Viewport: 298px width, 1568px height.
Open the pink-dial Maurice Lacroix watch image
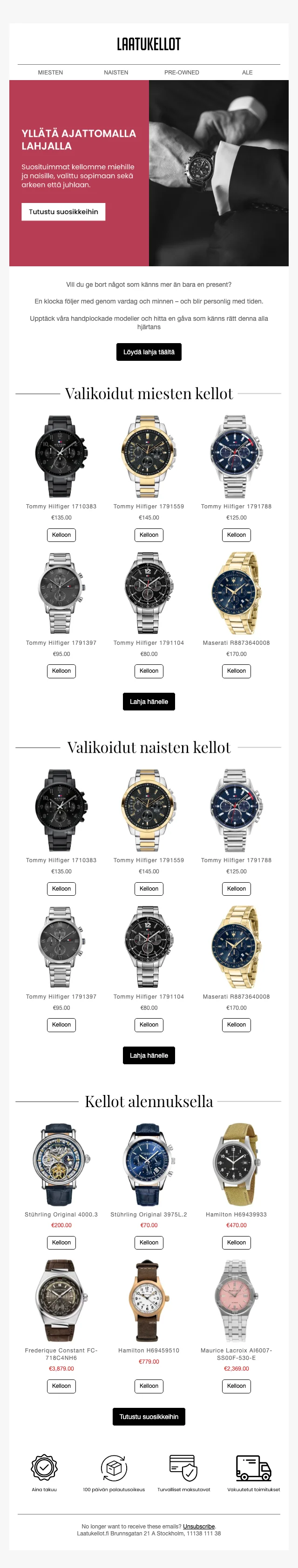(237, 1301)
